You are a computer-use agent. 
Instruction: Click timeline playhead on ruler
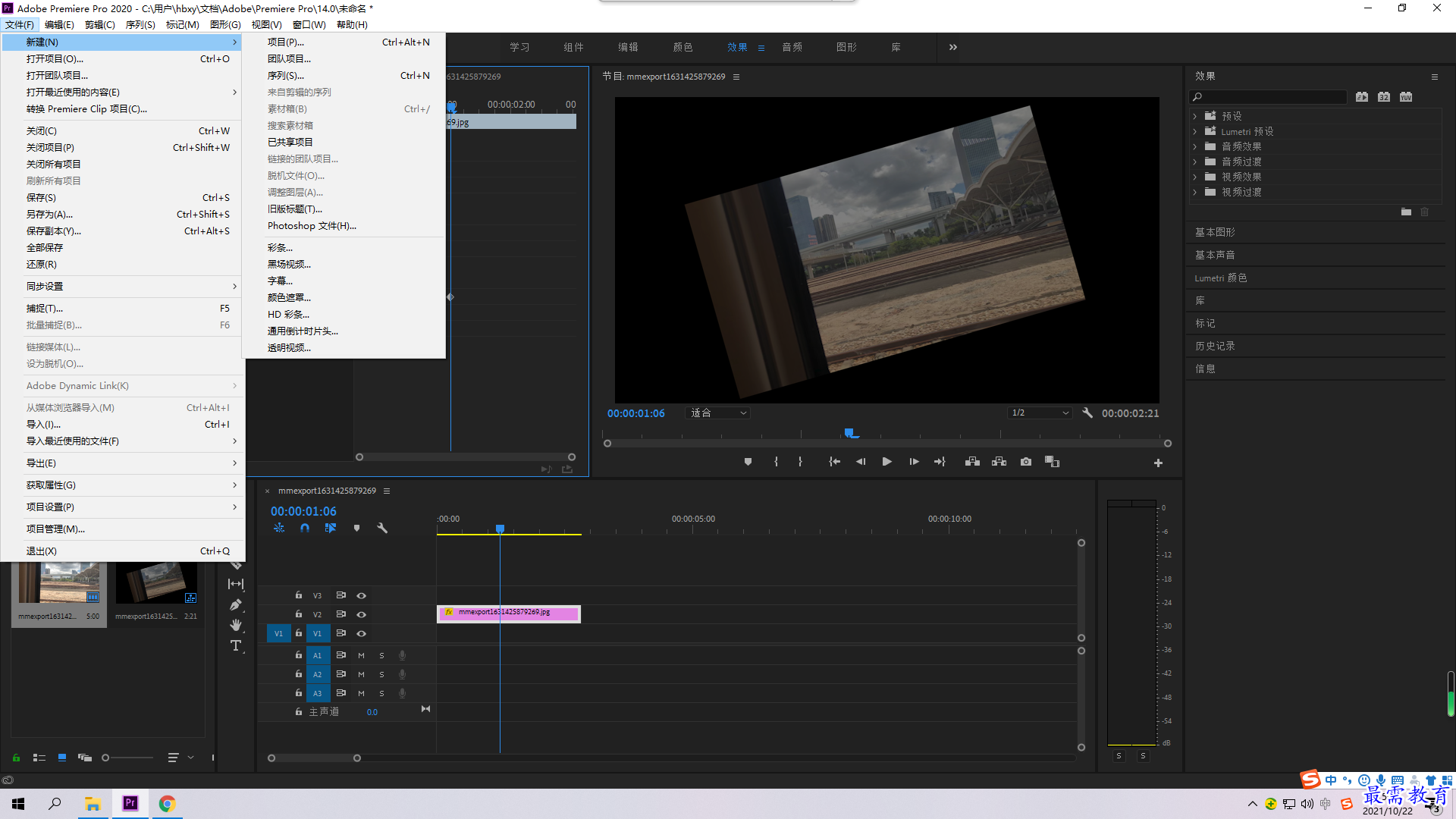pyautogui.click(x=500, y=528)
